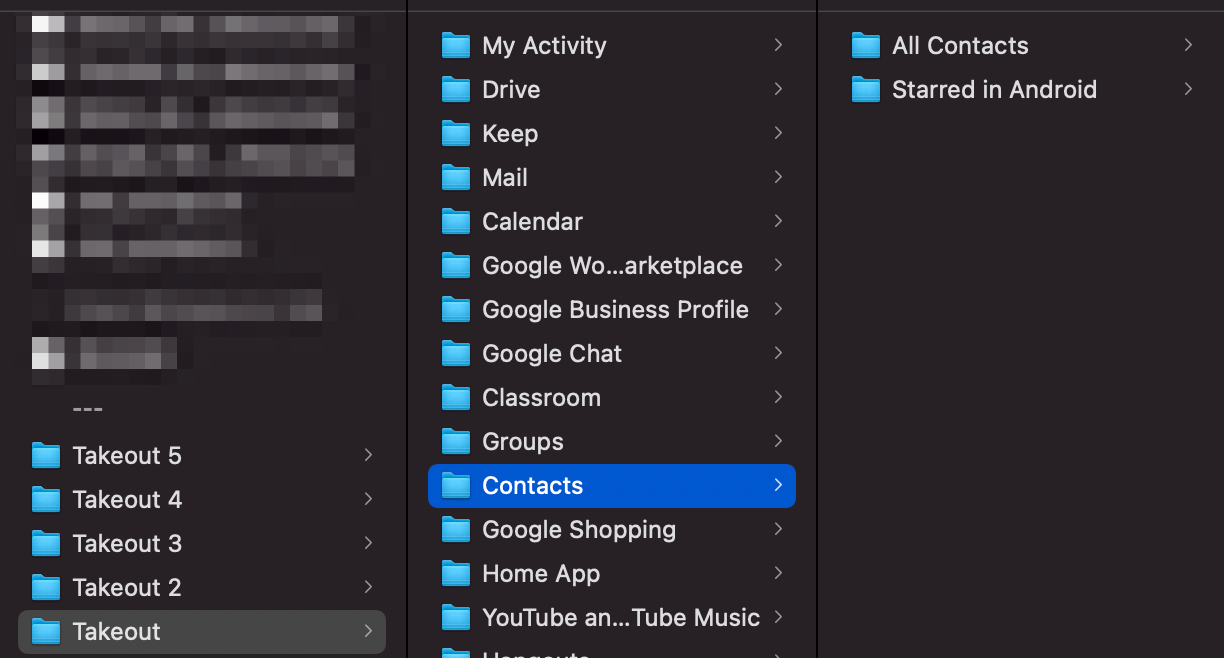
Task: Click the Google Business Profile folder icon
Action: (456, 310)
